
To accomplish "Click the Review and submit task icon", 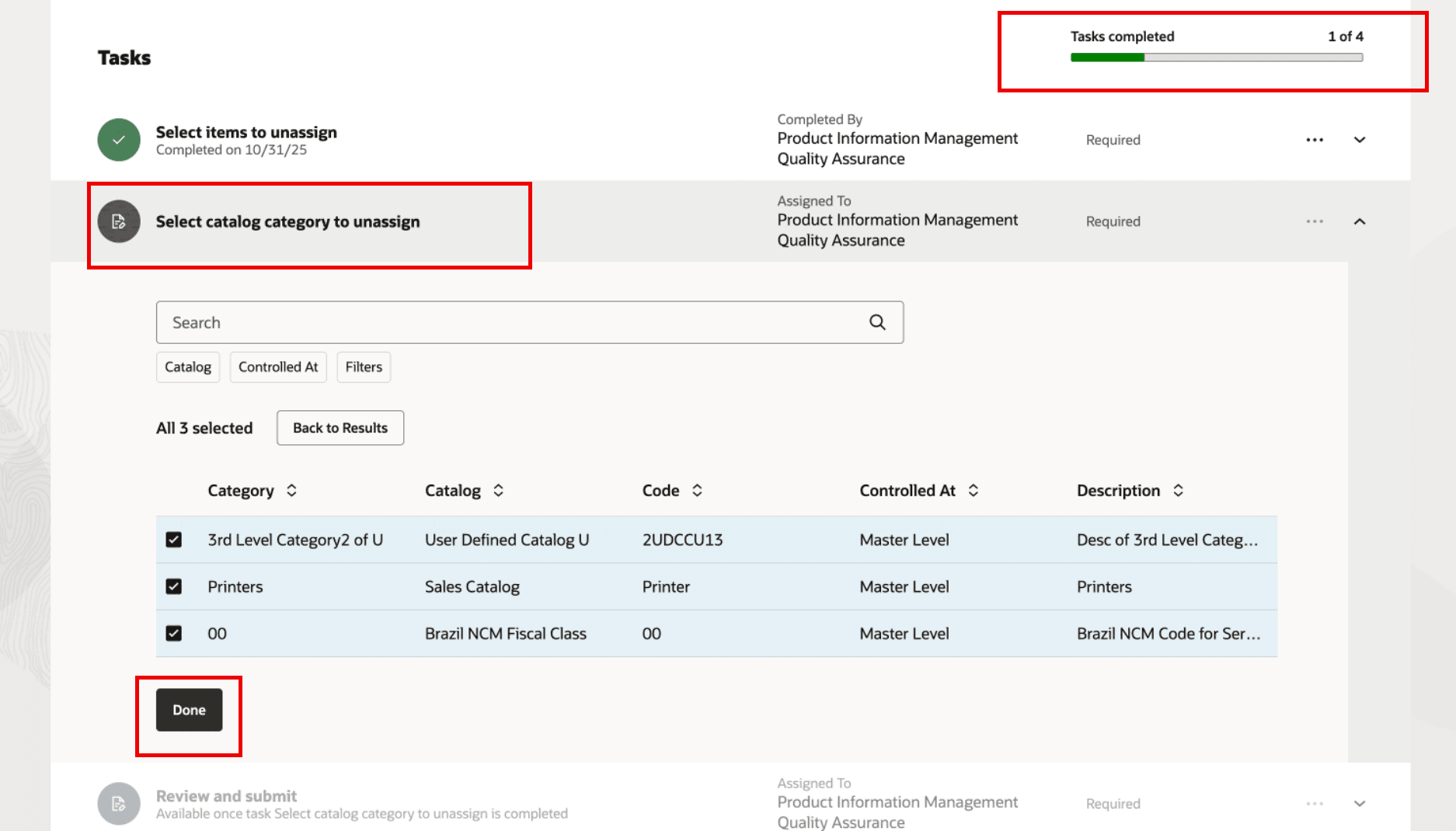I will (117, 803).
